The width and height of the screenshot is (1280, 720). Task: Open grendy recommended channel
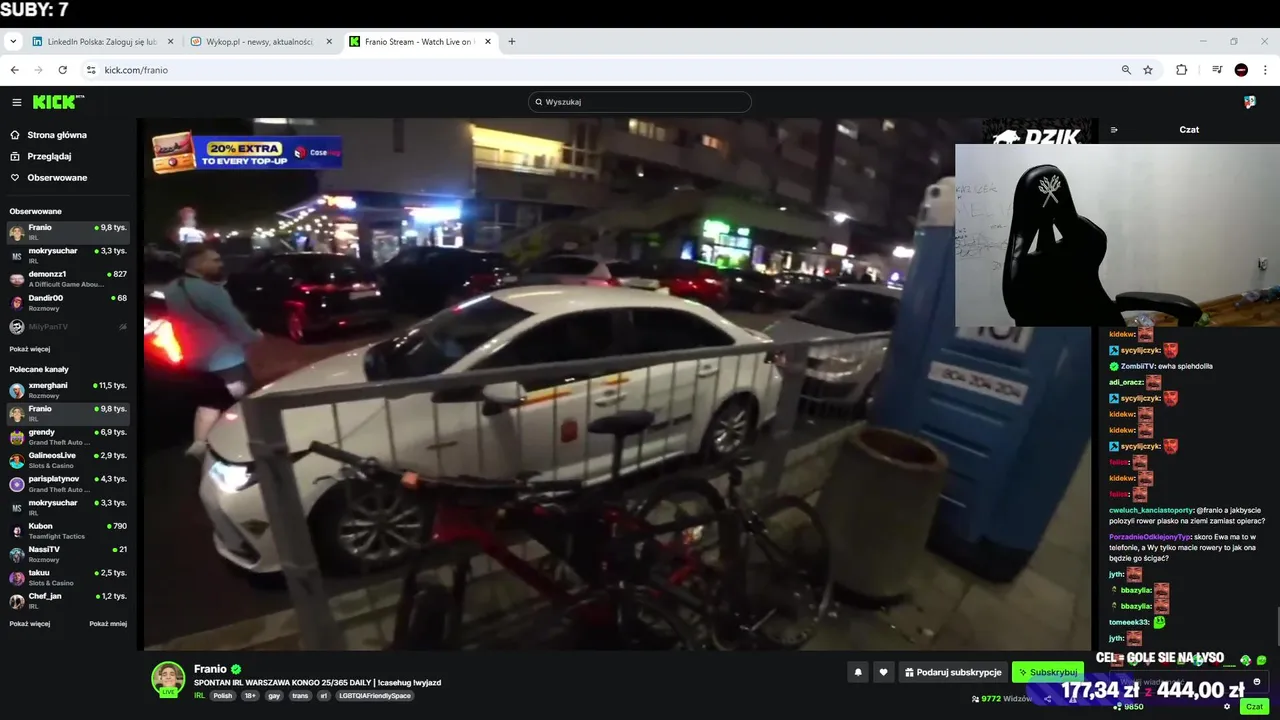tap(68, 436)
